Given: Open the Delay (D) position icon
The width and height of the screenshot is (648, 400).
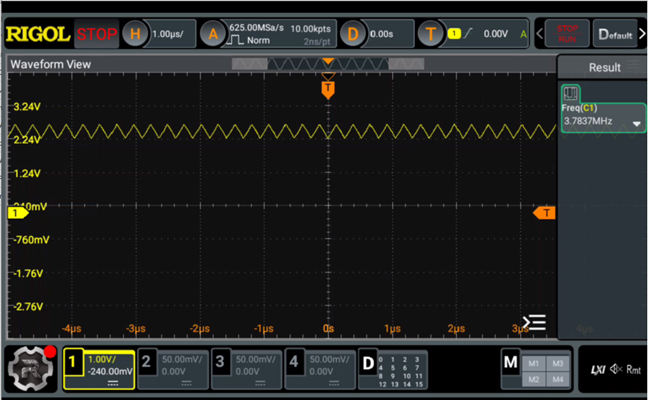Looking at the screenshot, I should click(353, 34).
